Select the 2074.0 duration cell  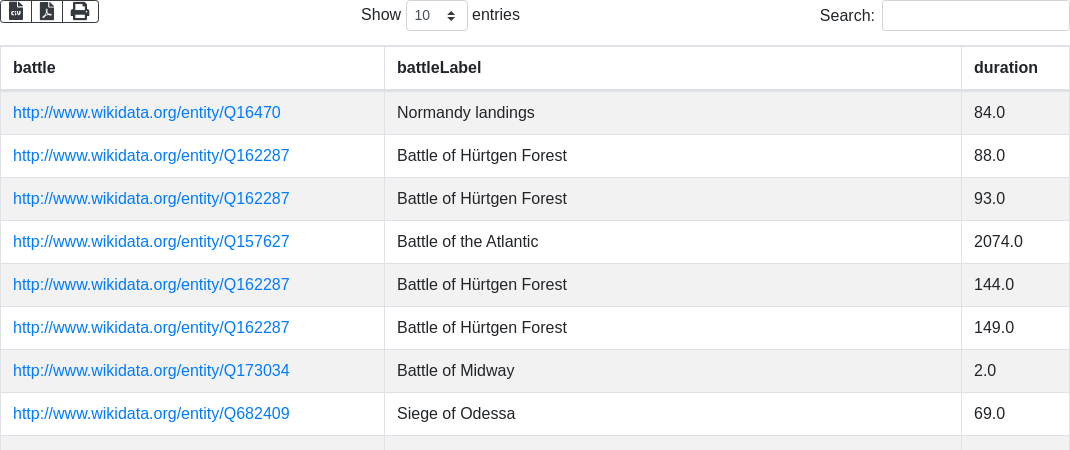pos(998,242)
